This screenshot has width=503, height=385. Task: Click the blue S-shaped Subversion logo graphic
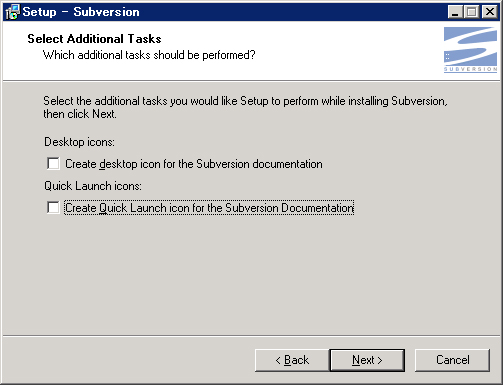tap(470, 46)
